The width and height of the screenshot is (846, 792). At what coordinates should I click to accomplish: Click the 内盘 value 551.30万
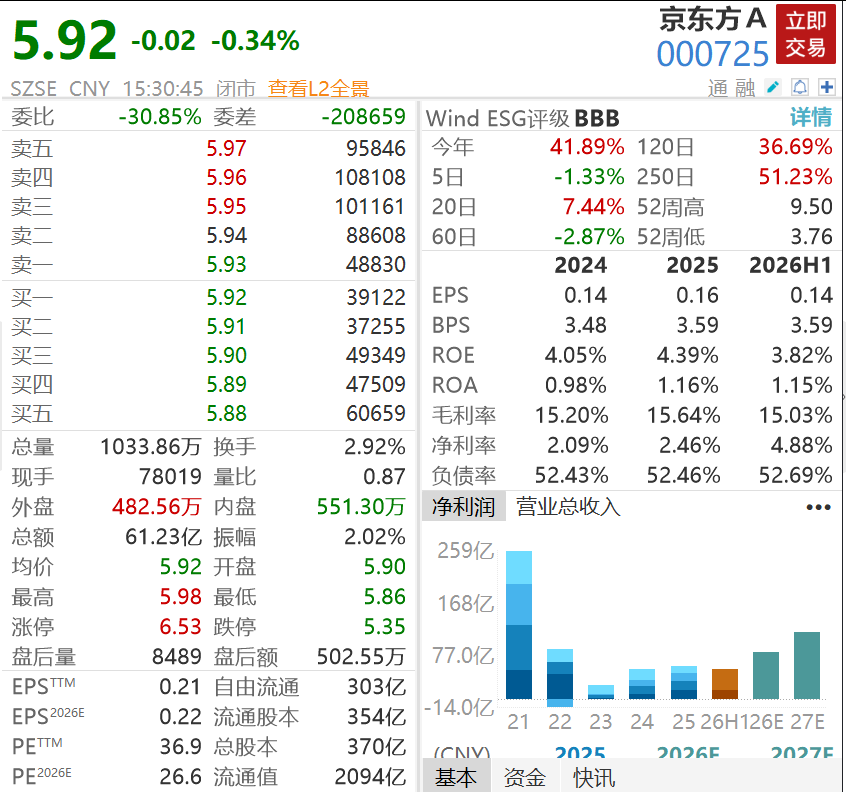click(x=361, y=507)
